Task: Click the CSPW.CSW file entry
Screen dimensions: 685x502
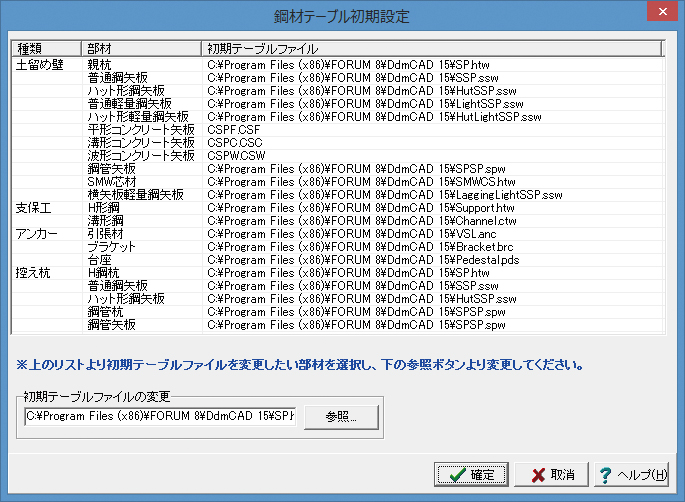Action: pos(236,156)
